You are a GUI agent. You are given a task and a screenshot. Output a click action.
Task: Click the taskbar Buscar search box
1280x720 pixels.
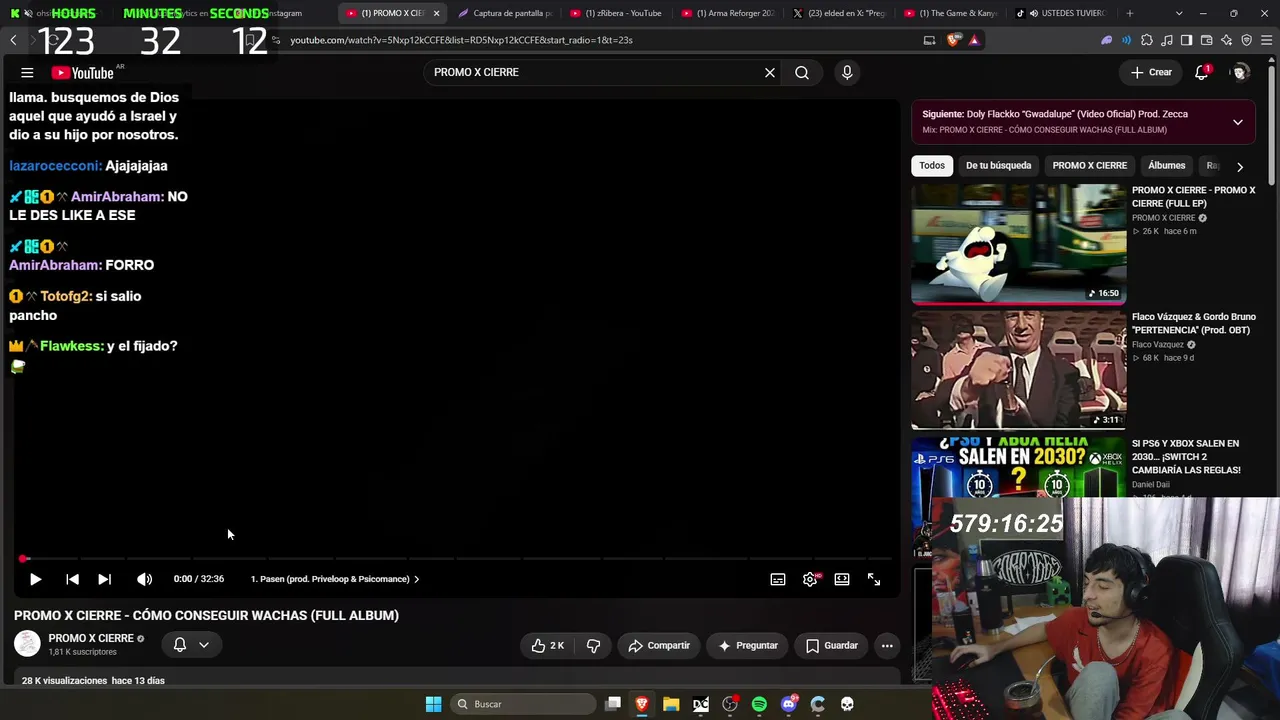click(524, 704)
